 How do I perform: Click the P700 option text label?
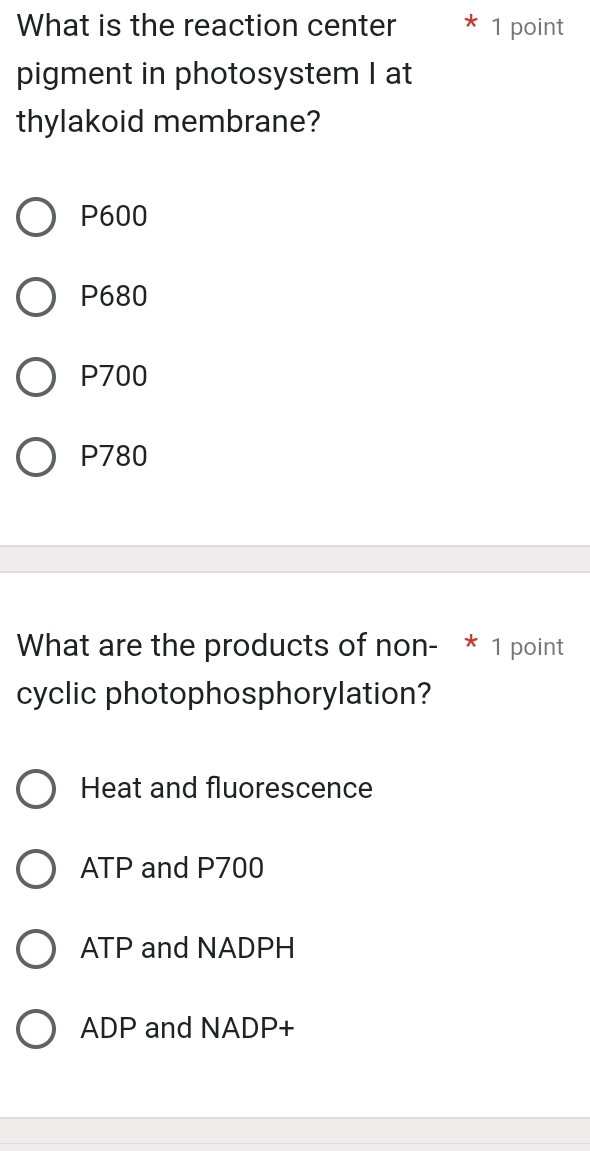[x=113, y=376]
